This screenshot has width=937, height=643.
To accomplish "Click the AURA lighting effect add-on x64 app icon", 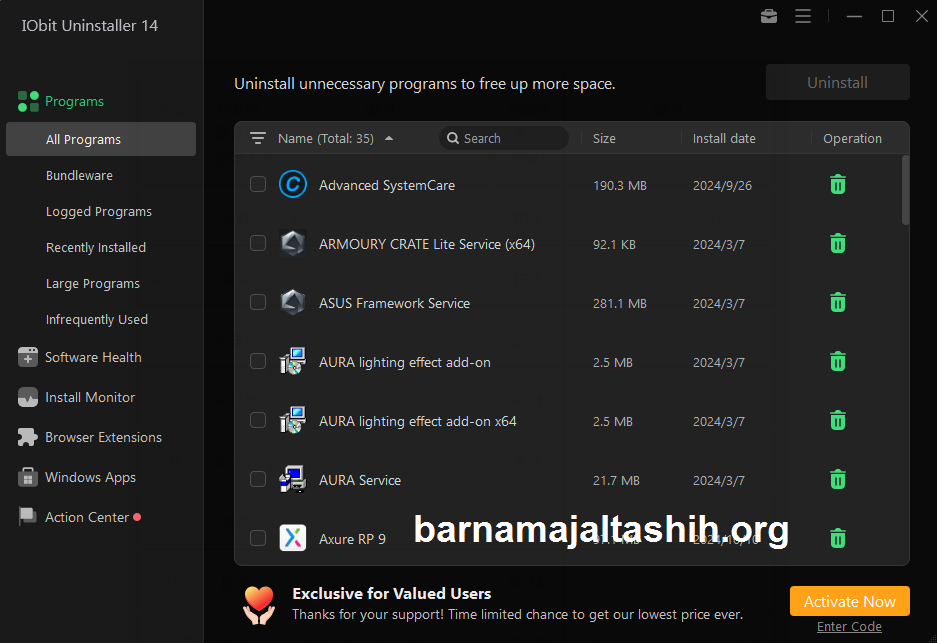I will 293,420.
